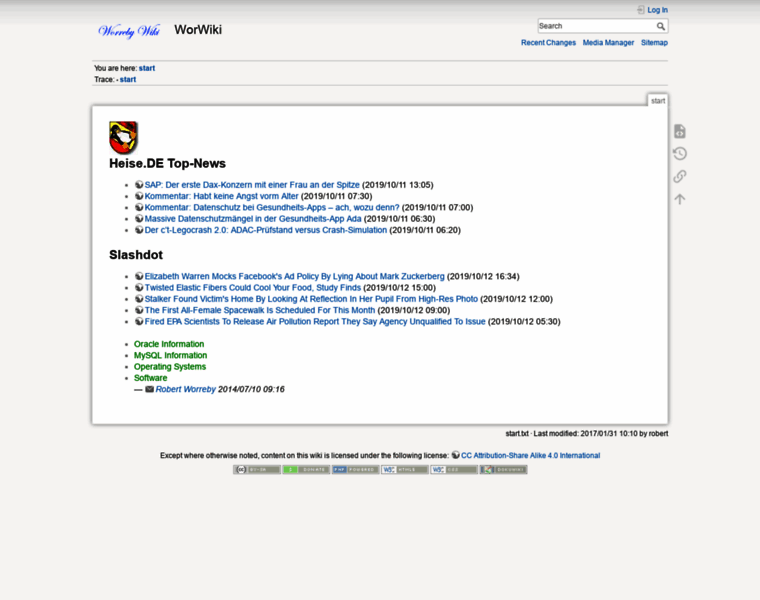The image size is (760, 600).
Task: Click the DokuWiki badge
Action: pos(504,470)
